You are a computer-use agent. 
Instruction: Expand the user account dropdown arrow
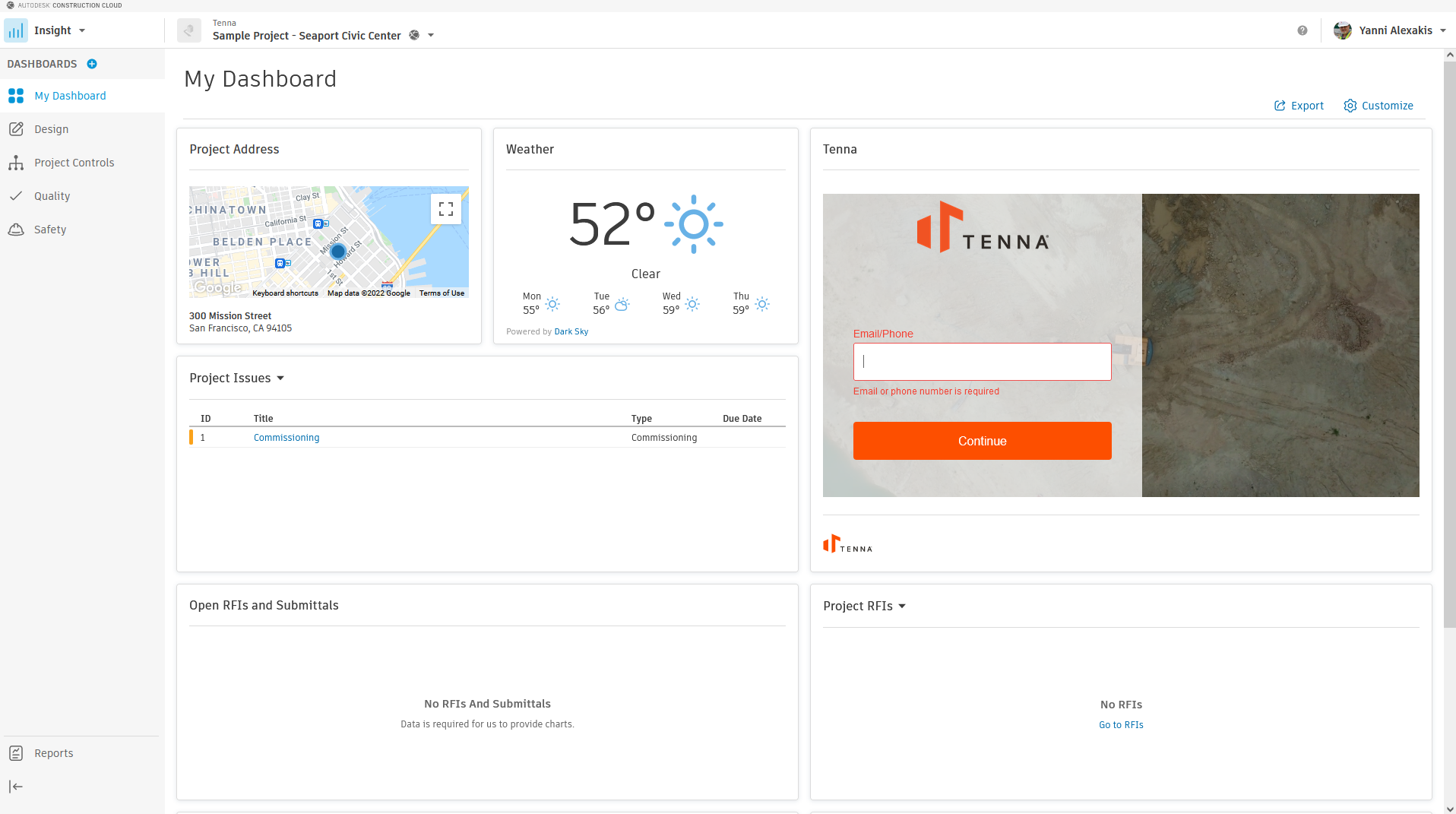[x=1443, y=31]
